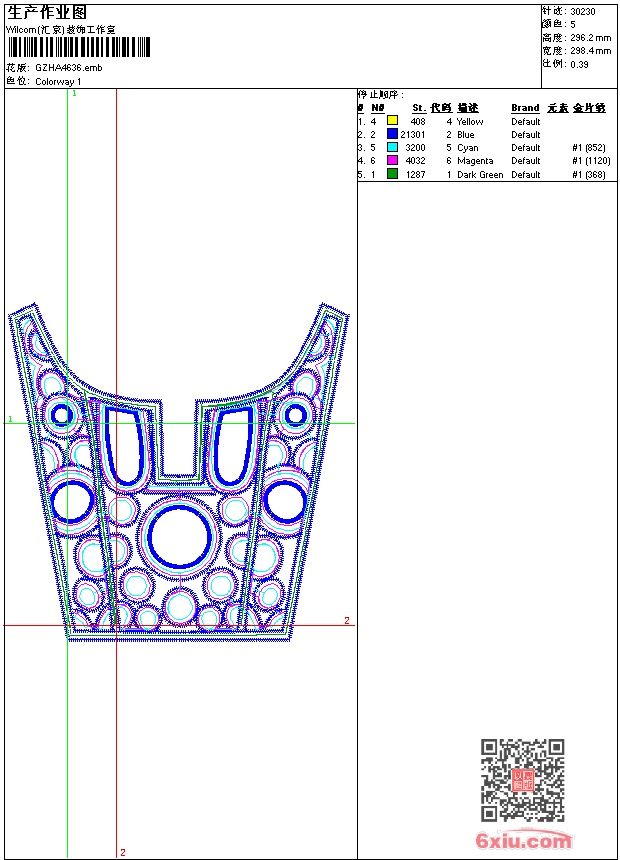Click the large center circle in the design
The height and width of the screenshot is (860, 620).
(x=180, y=537)
